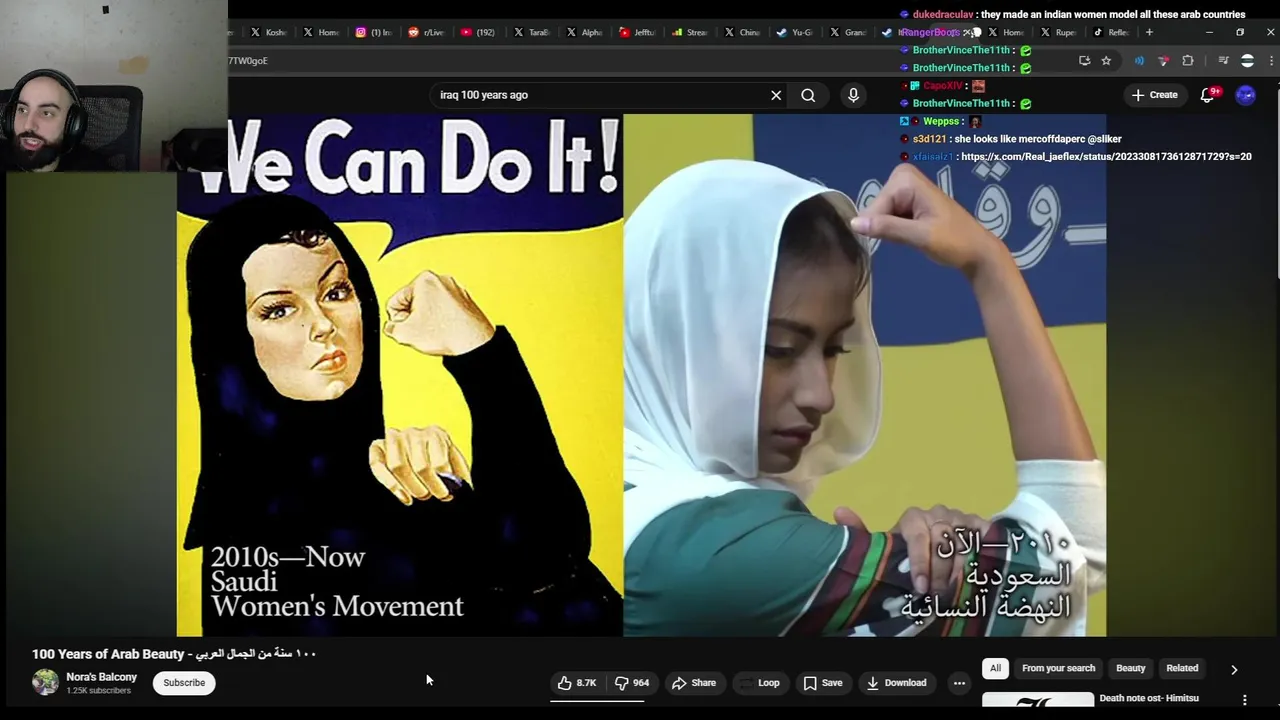
Task: Open the 'Death note ost- Himitsu' video title
Action: pyautogui.click(x=1149, y=698)
